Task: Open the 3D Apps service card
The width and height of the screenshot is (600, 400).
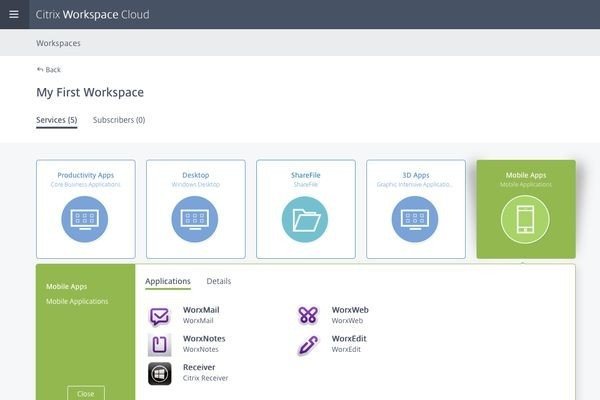Action: (415, 209)
